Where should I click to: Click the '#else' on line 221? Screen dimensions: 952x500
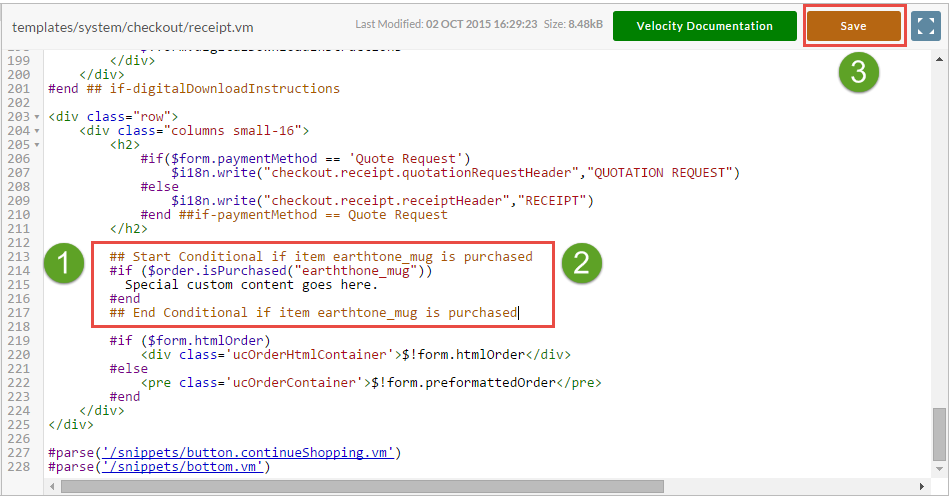point(129,368)
